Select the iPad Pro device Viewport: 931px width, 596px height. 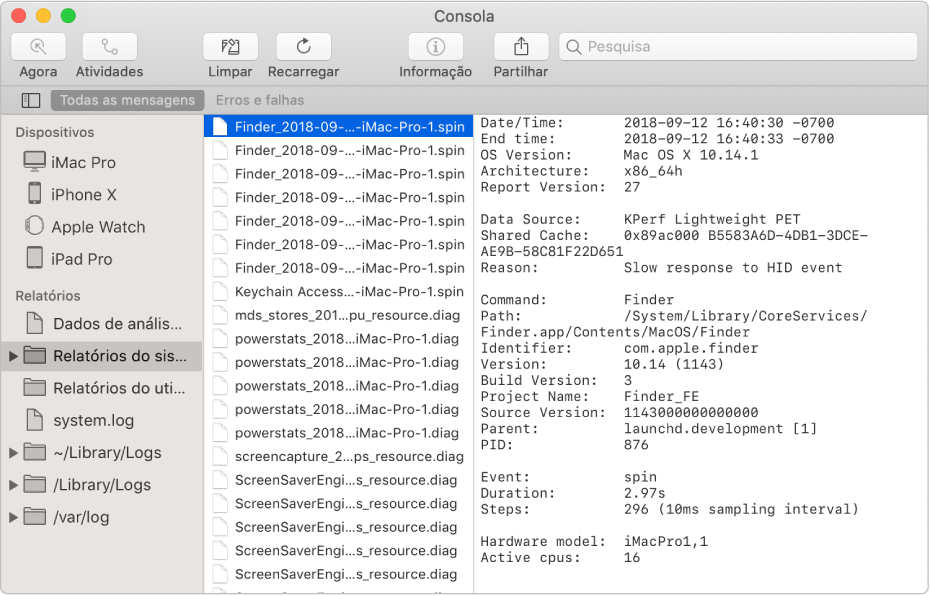click(102, 259)
